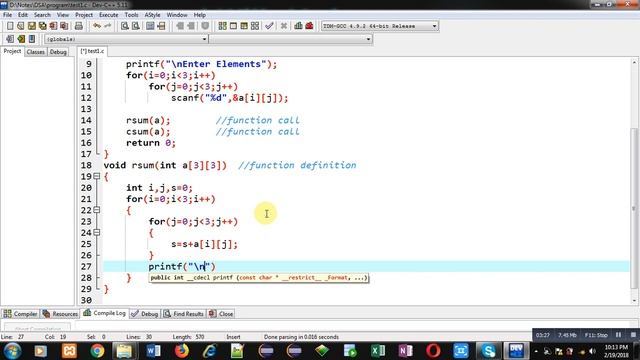Select the test1.c editor tab
Viewport: 640px width, 360px height.
coord(92,51)
